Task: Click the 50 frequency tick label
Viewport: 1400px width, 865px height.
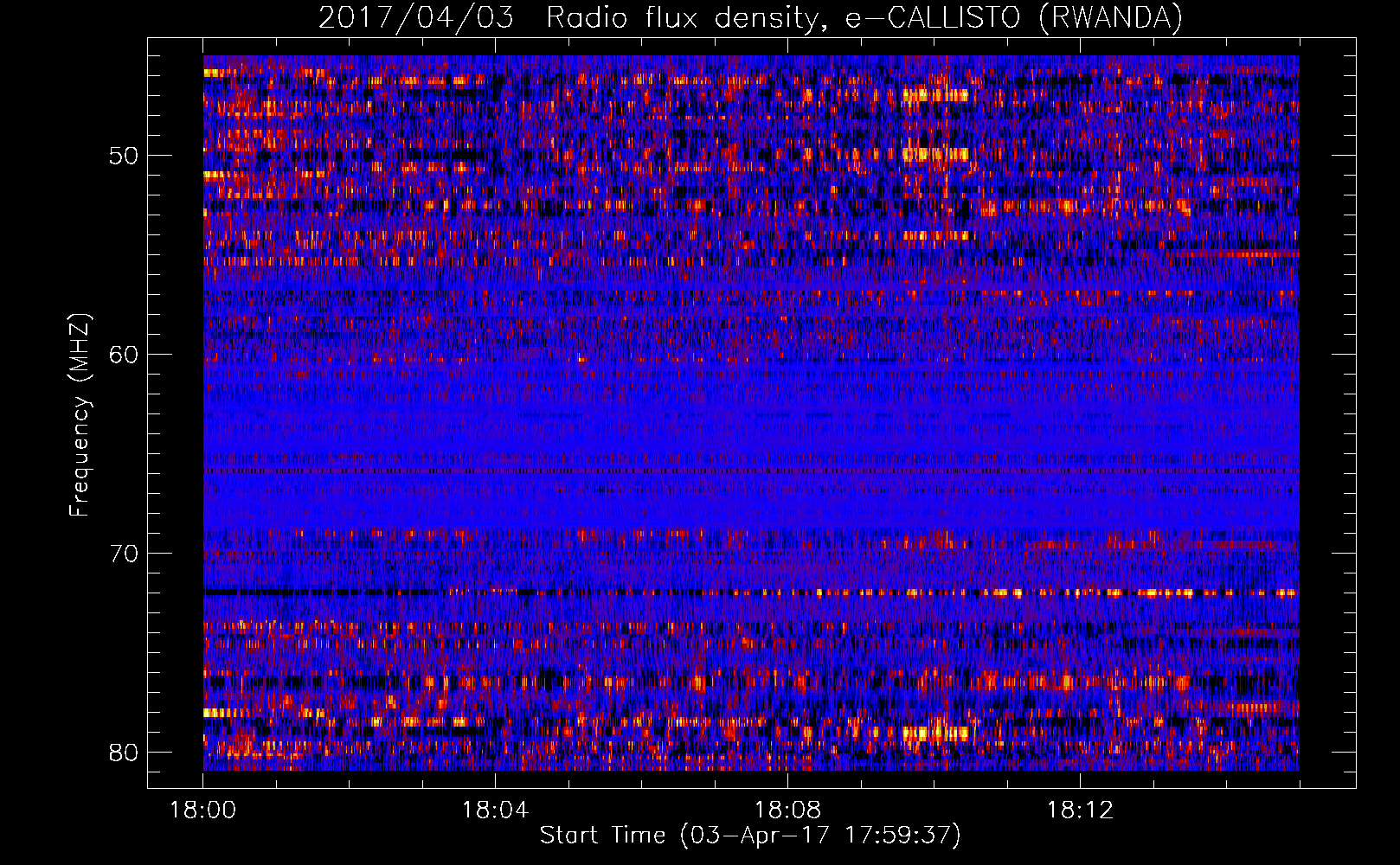Action: (124, 156)
